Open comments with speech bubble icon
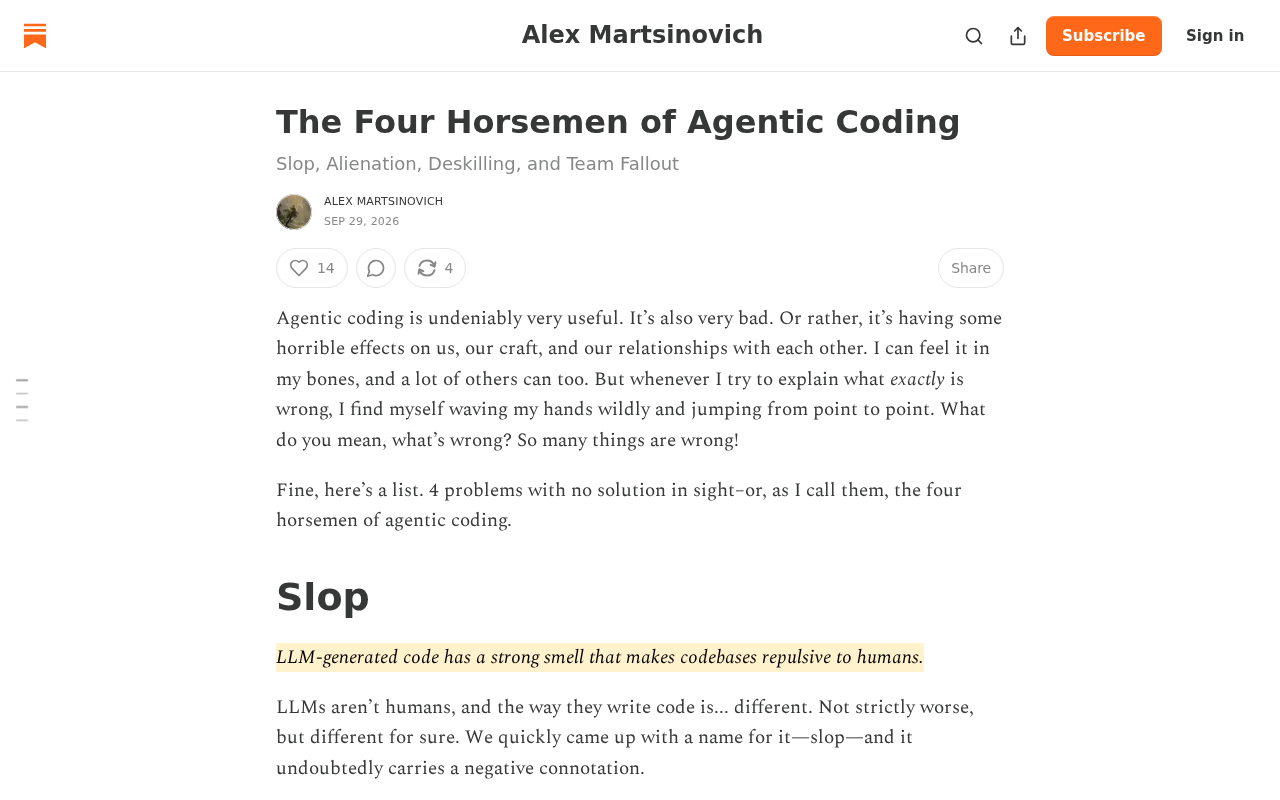 [376, 268]
